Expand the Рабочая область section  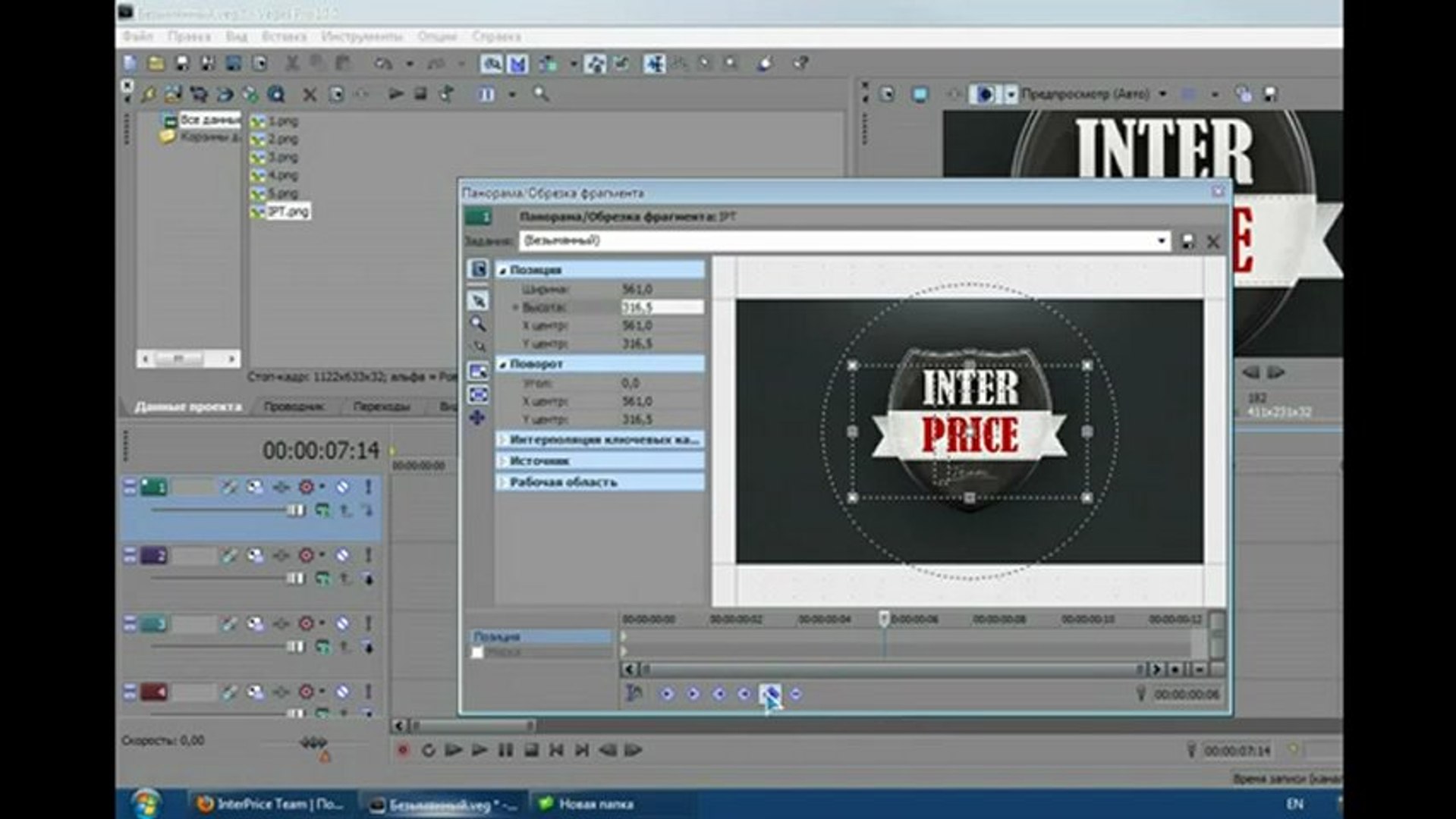tap(502, 482)
